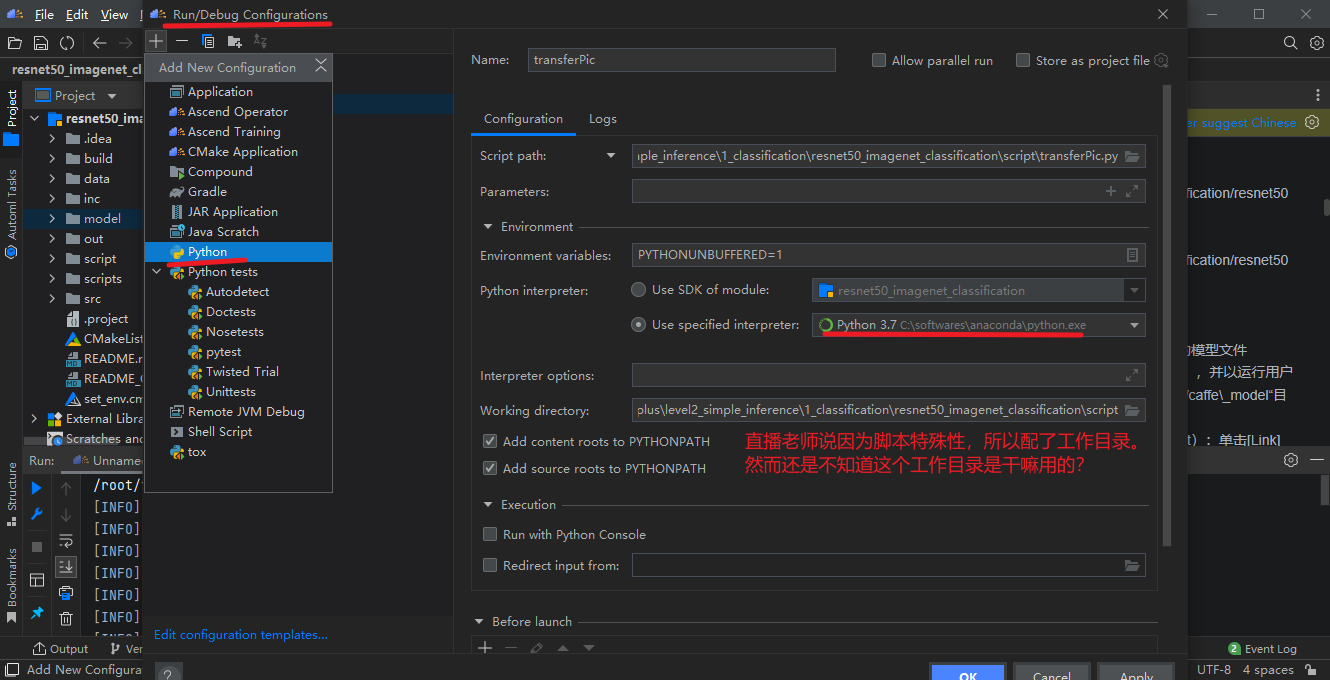Viewport: 1330px width, 680px height.
Task: Click Edit configuration templates link
Action: [x=241, y=634]
